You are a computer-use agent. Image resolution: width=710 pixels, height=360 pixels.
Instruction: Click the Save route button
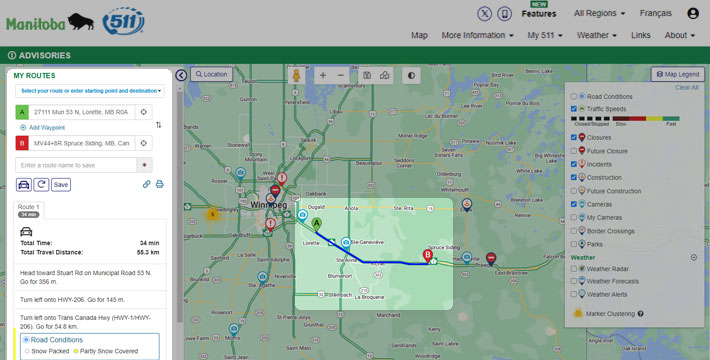click(61, 185)
